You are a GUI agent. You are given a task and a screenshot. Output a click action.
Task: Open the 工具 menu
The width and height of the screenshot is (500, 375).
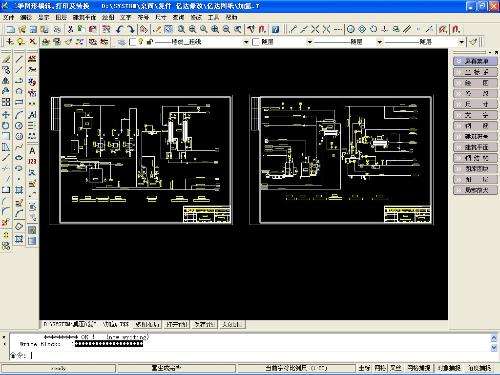[x=213, y=17]
